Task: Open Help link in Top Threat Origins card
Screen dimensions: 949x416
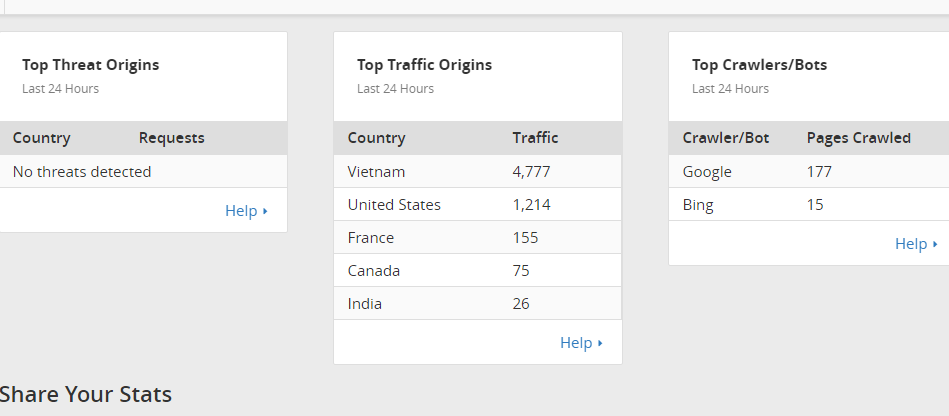Action: coord(246,211)
